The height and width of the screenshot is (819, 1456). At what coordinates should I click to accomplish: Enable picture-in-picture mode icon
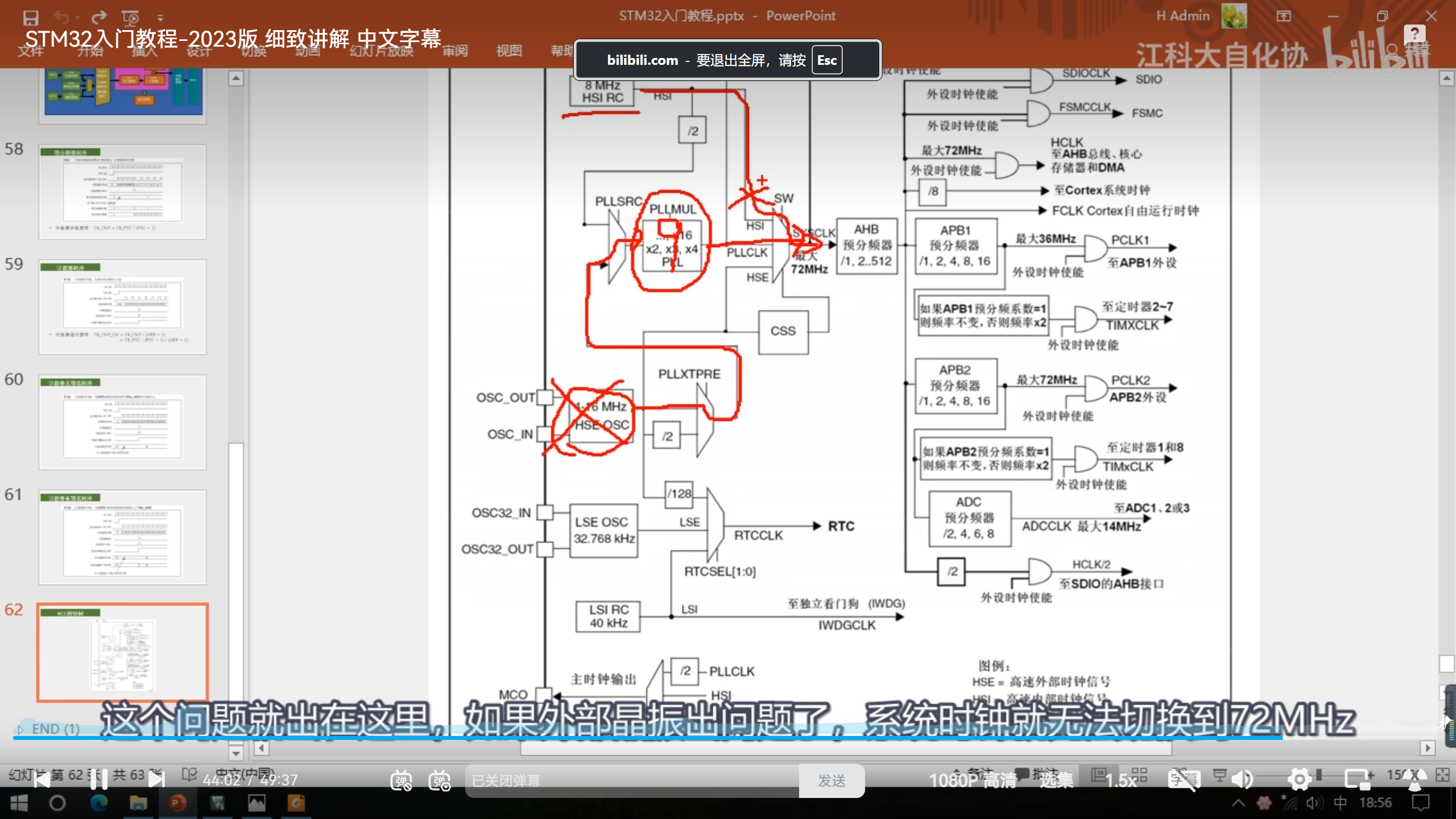pos(1358,779)
